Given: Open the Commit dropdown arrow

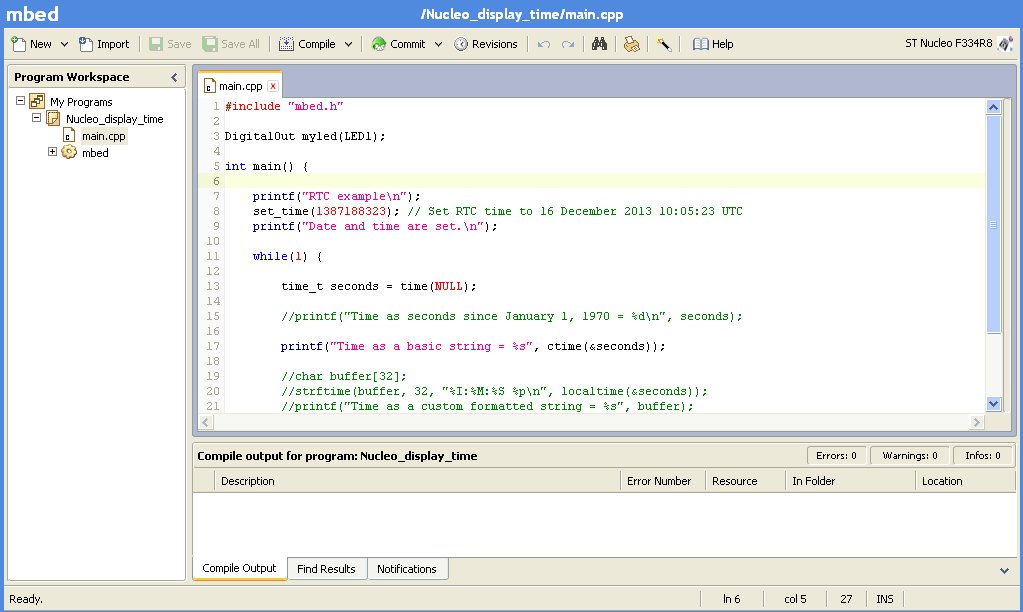Looking at the screenshot, I should 438,44.
